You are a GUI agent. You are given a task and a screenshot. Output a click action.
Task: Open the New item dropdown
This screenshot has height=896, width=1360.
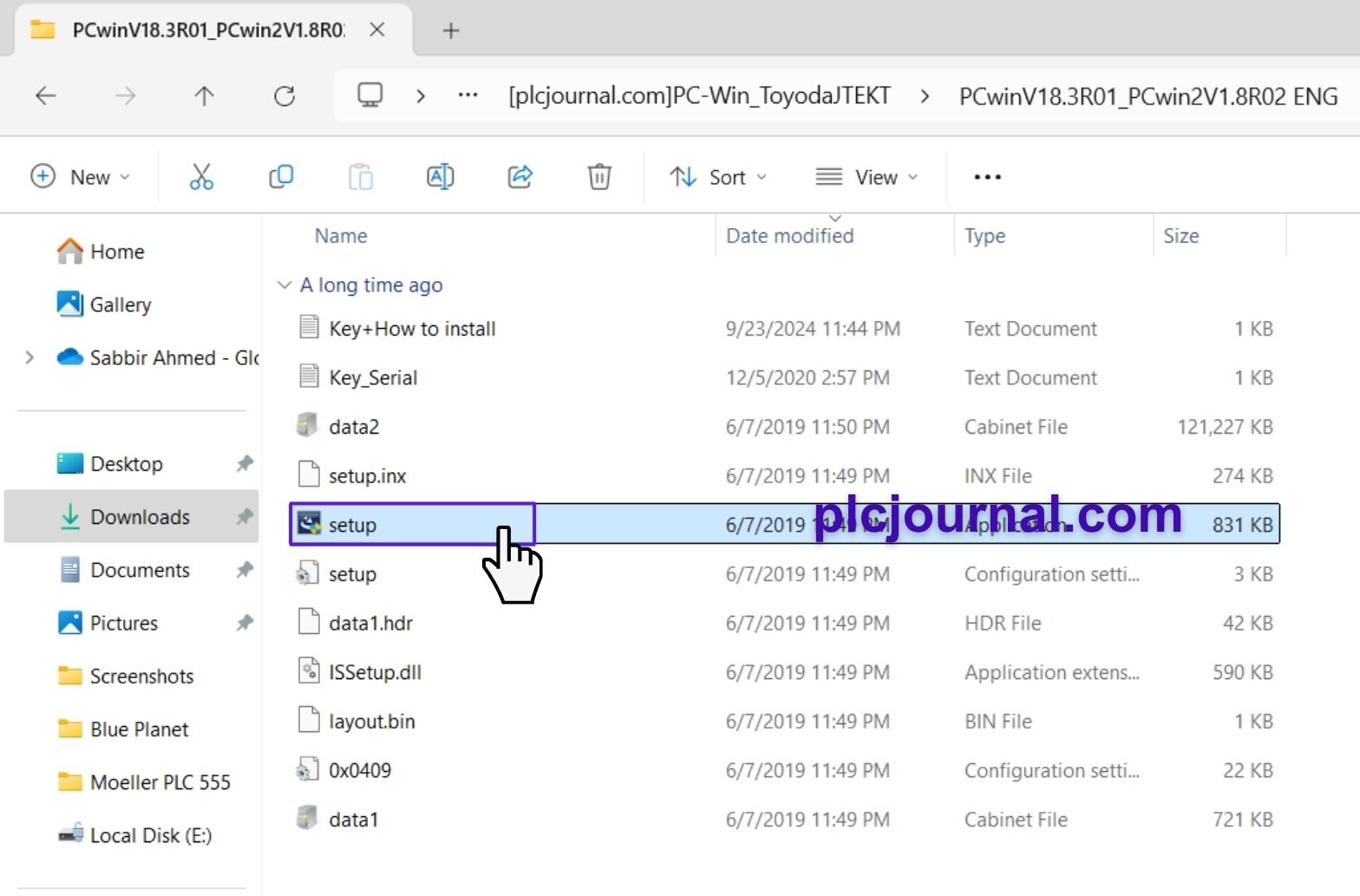click(80, 177)
